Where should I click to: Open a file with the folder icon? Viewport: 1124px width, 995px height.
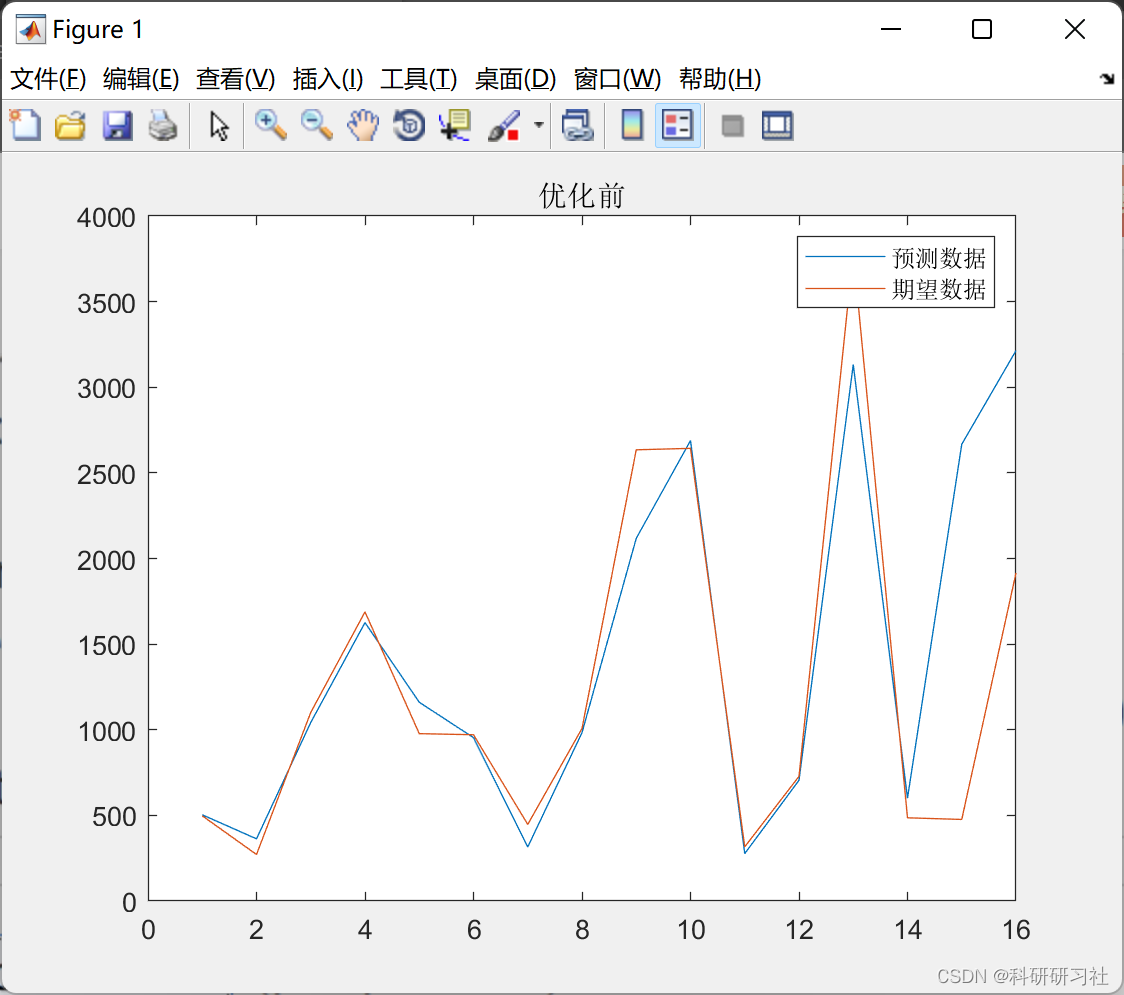tap(70, 125)
